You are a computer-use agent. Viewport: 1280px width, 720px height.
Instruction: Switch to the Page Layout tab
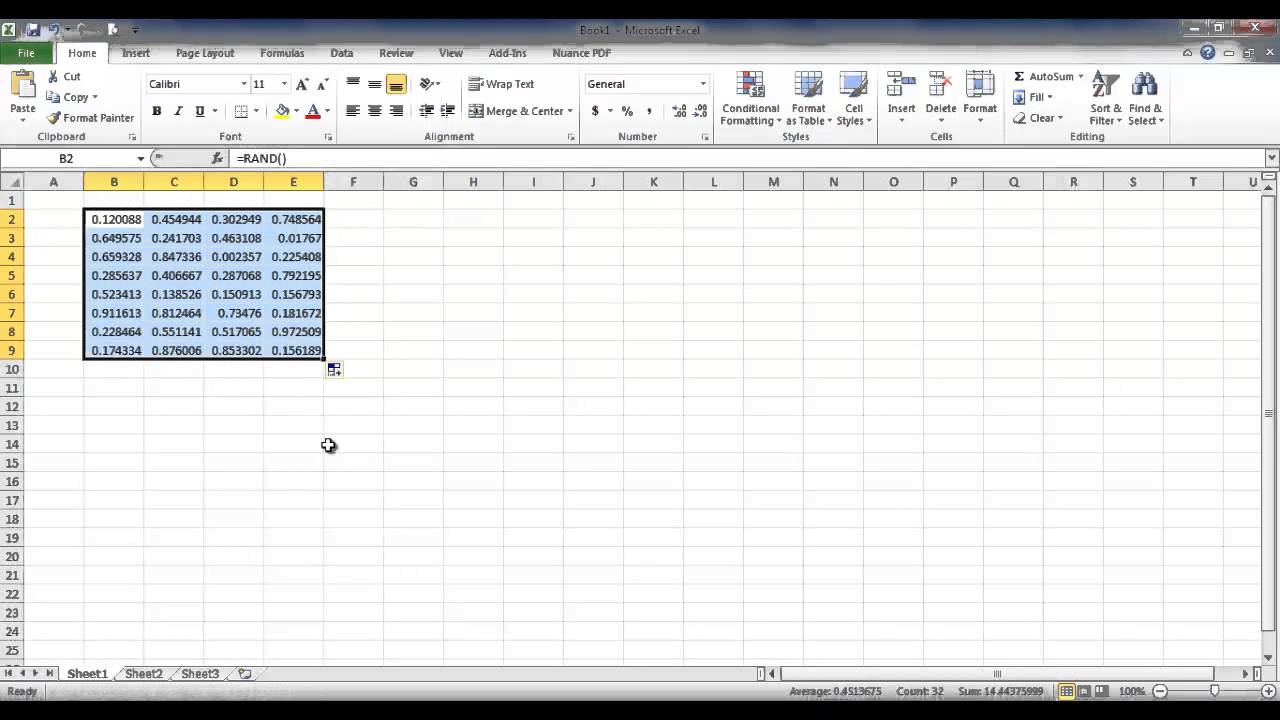[x=205, y=53]
